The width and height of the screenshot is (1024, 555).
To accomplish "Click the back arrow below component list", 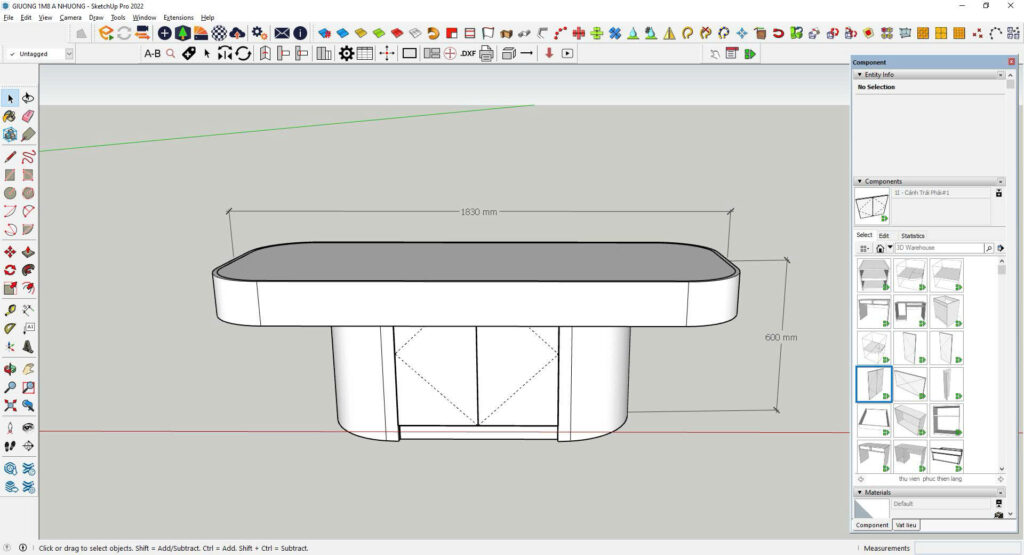I will pyautogui.click(x=861, y=479).
